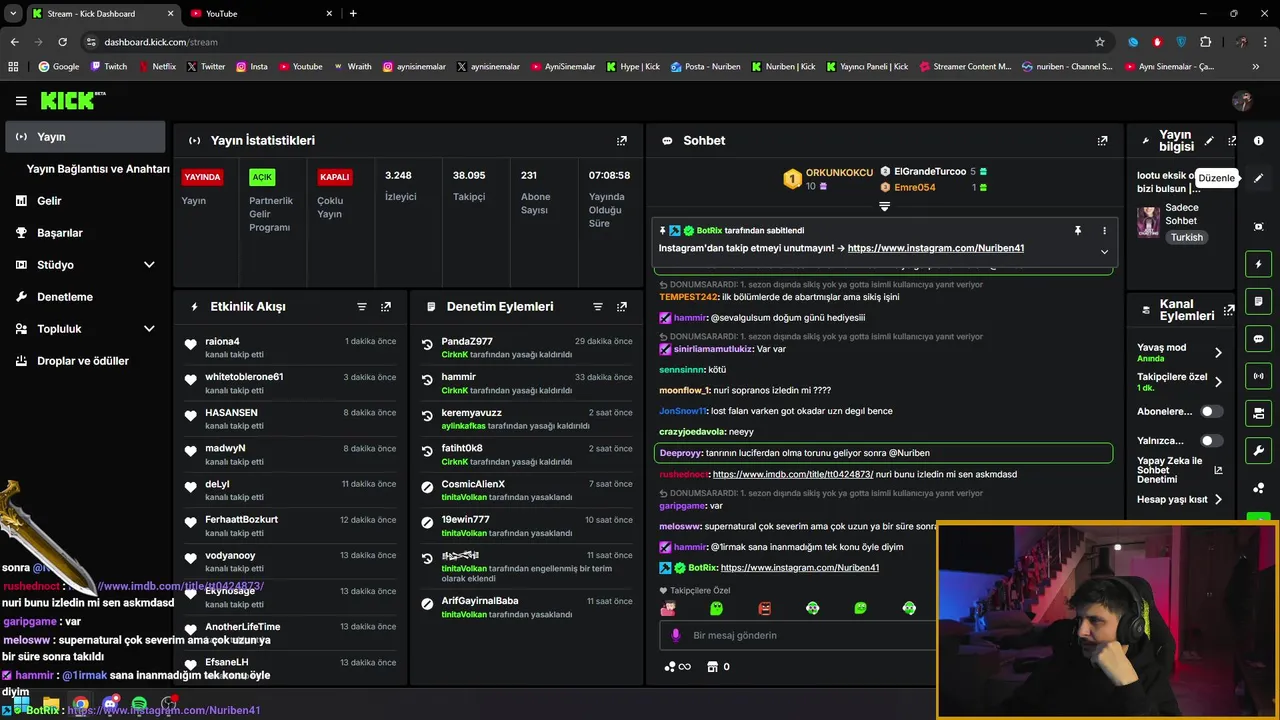The height and width of the screenshot is (720, 1280).
Task: Click the Kick logo
Action: click(73, 101)
